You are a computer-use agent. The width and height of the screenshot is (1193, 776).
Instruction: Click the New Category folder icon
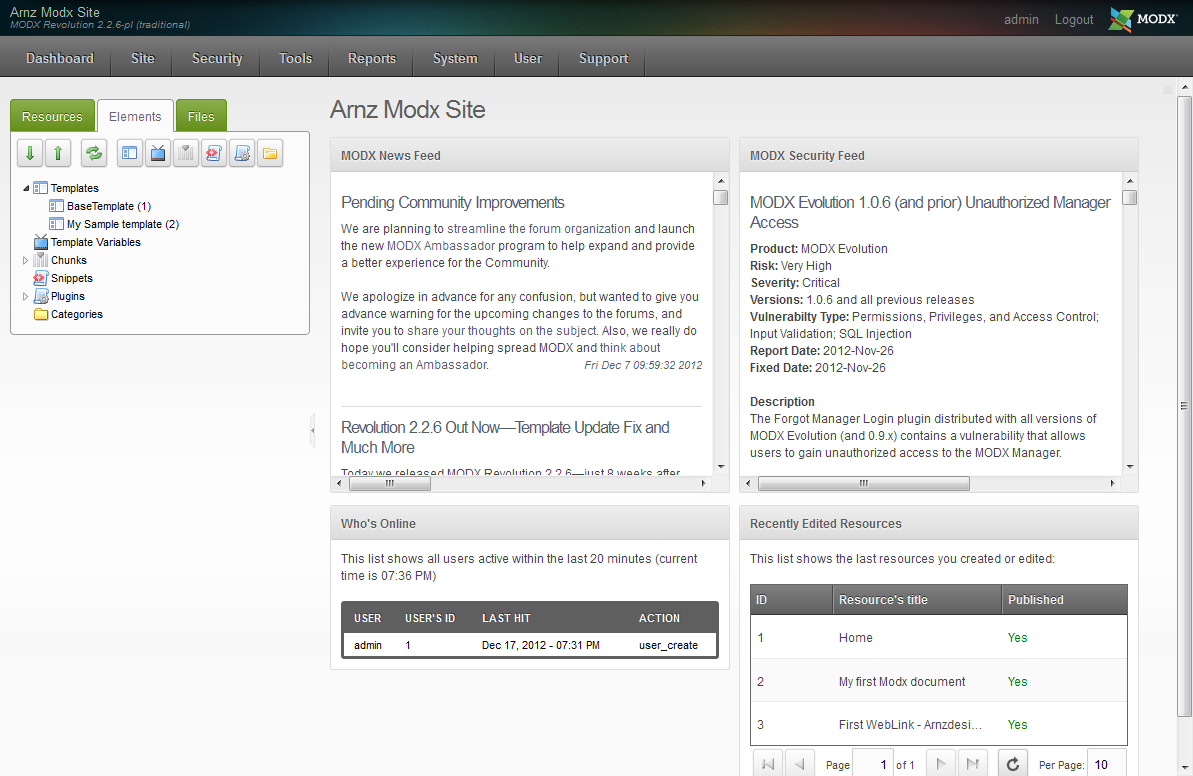click(x=270, y=153)
